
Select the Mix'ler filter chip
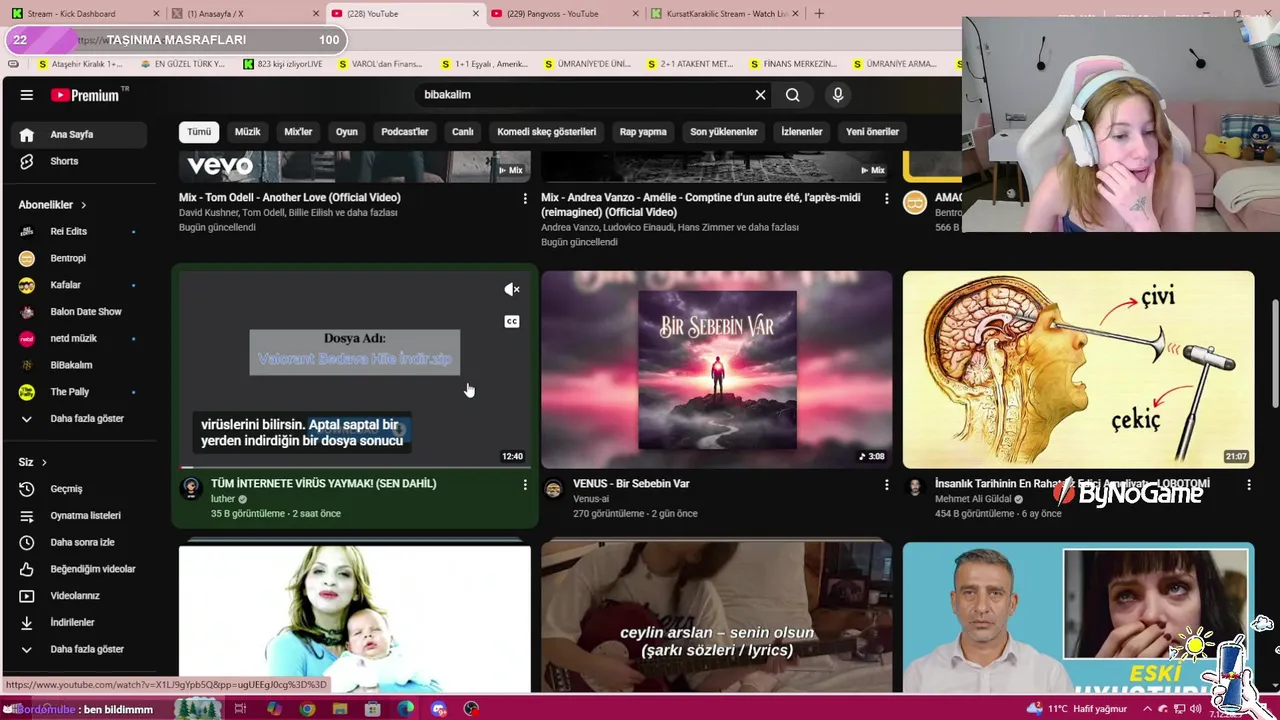tap(298, 132)
